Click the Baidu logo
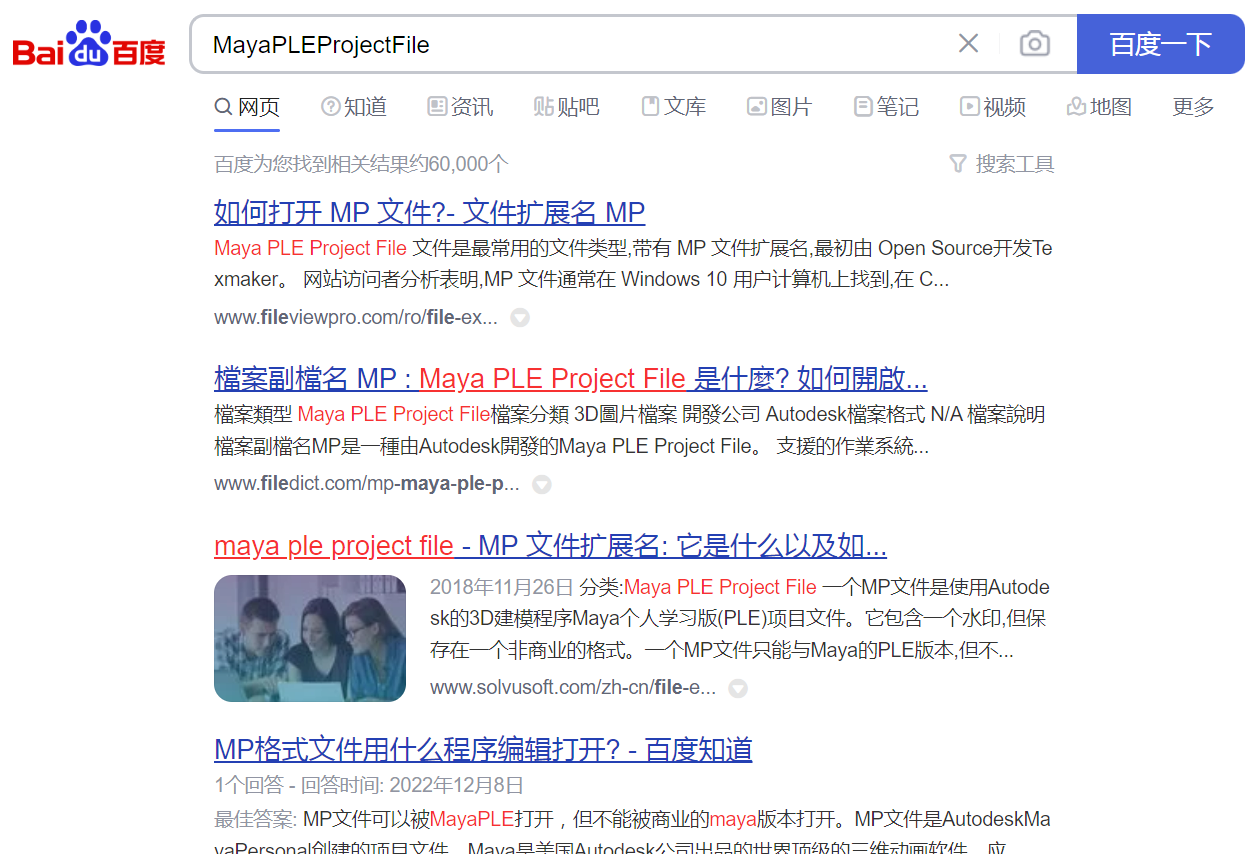The width and height of the screenshot is (1255, 854). coord(89,44)
